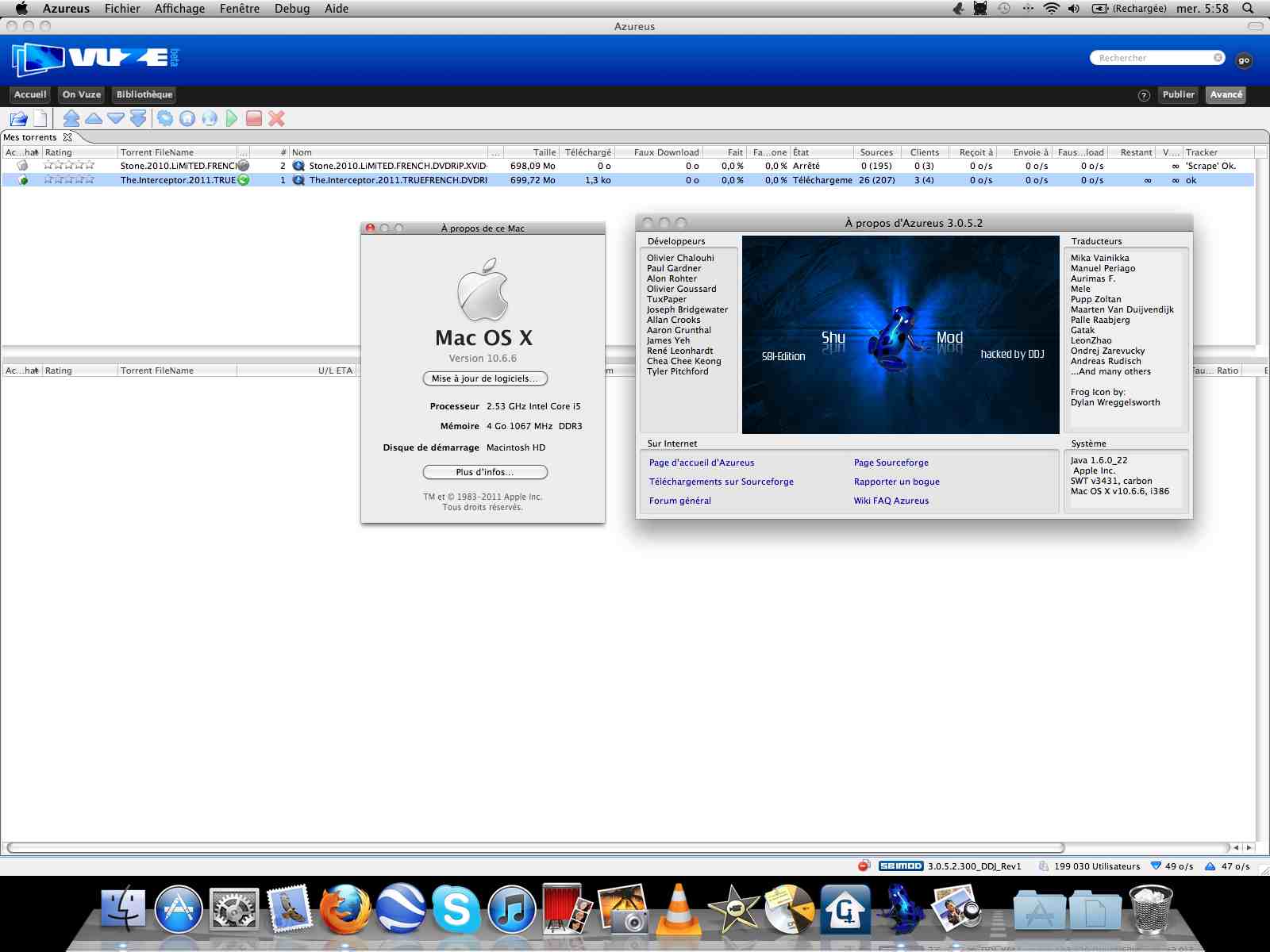The height and width of the screenshot is (952, 1270).
Task: Click the Vuze logo in the header
Action: [95, 59]
